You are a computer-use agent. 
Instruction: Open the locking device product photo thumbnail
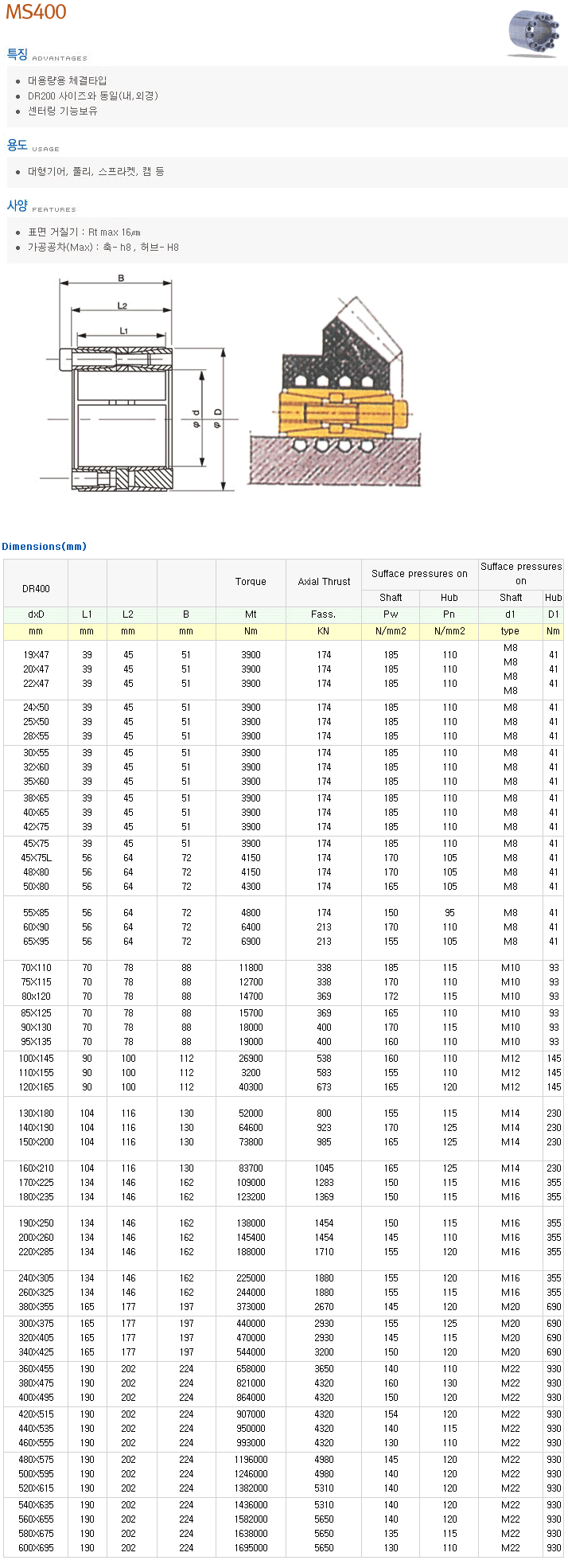pyautogui.click(x=533, y=34)
